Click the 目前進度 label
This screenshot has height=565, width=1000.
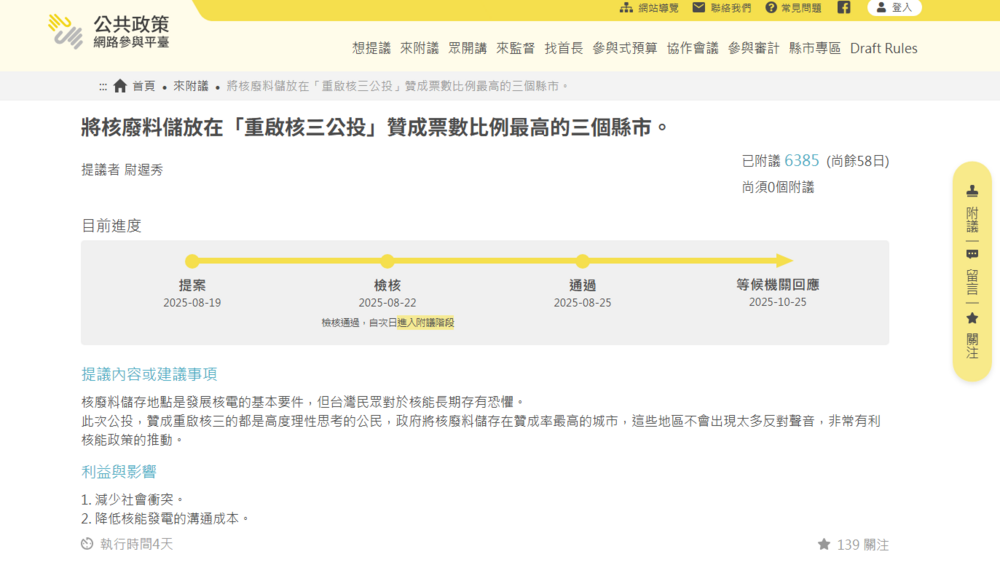[x=111, y=226]
